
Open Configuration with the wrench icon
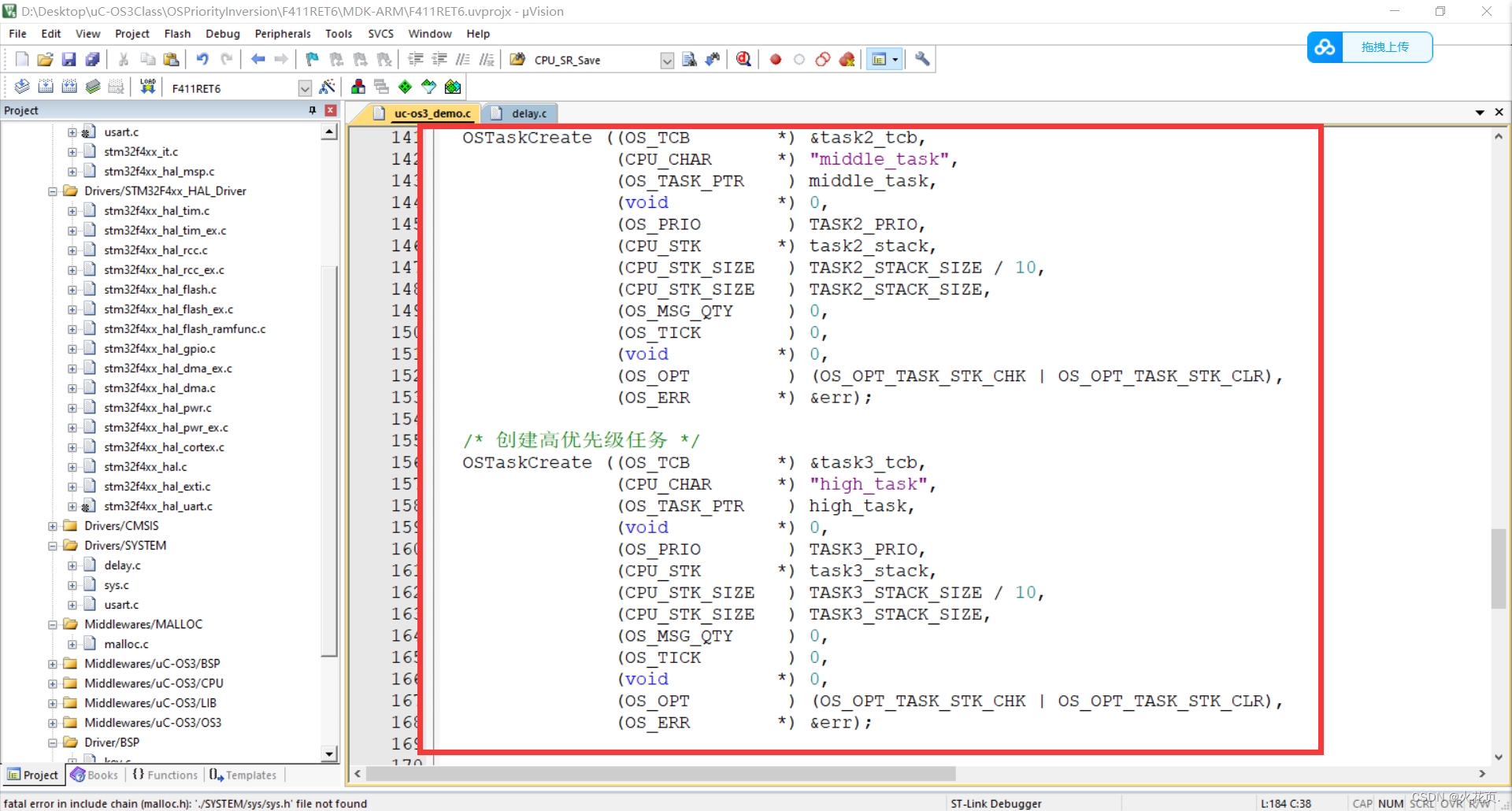[x=922, y=59]
